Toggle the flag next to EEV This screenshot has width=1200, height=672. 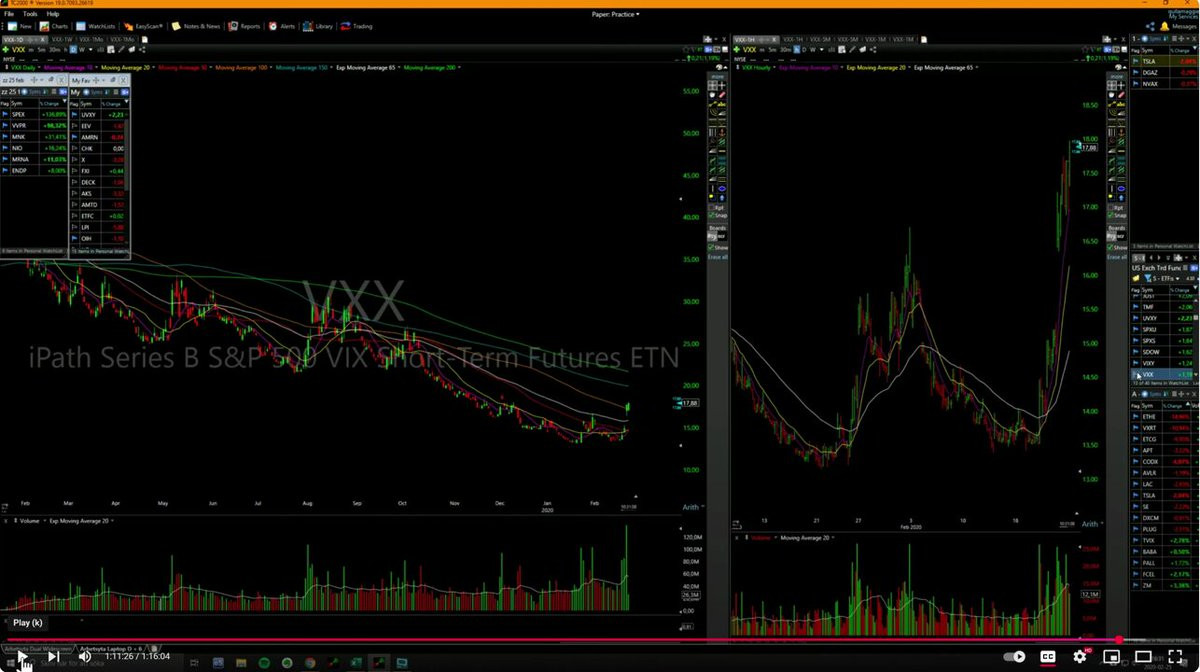pos(74,126)
